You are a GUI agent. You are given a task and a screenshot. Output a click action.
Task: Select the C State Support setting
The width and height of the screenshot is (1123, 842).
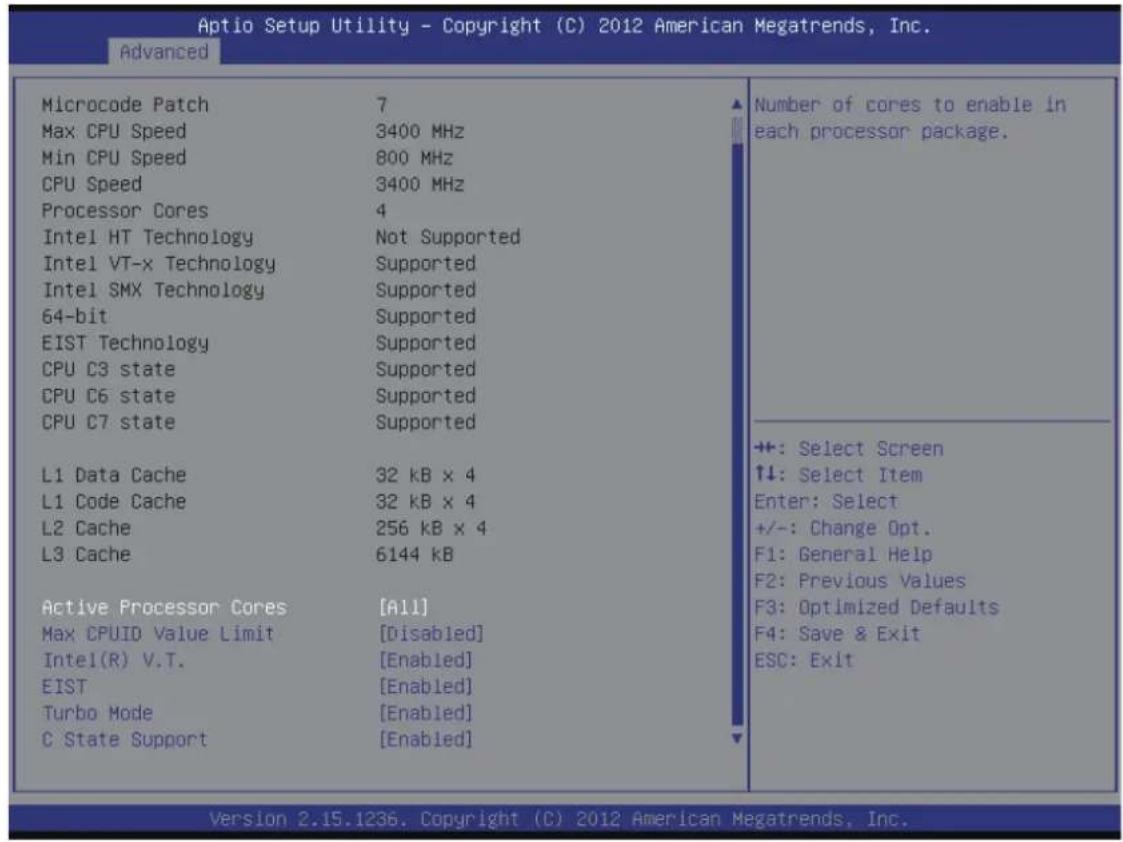pos(125,740)
